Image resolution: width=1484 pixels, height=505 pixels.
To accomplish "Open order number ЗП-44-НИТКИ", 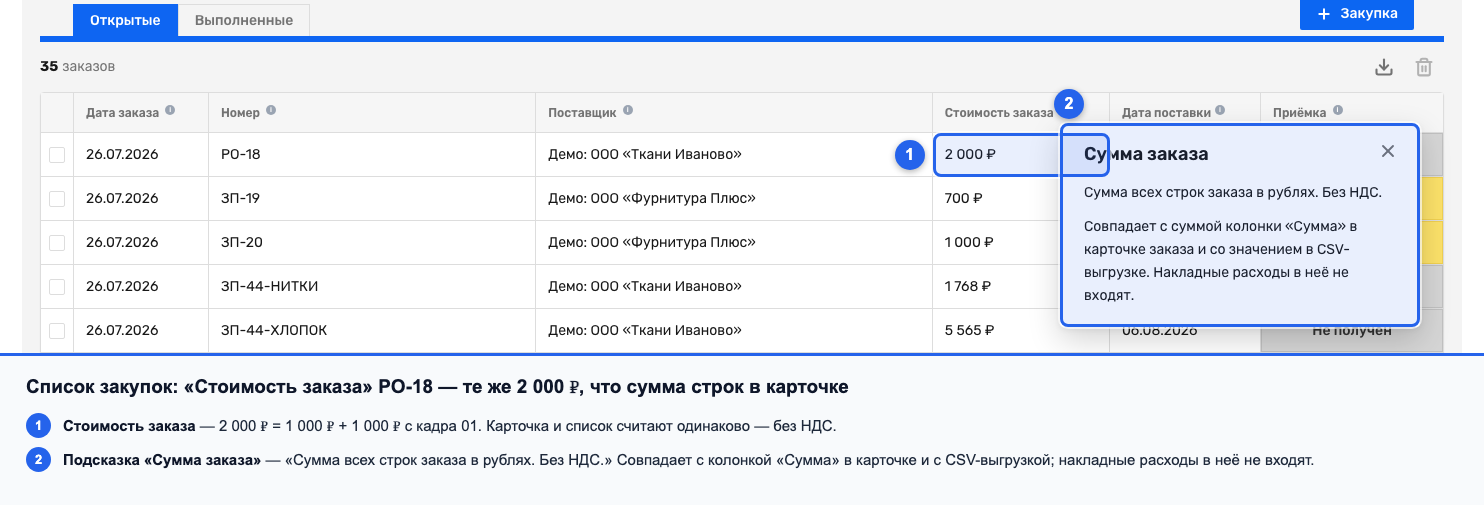I will (269, 287).
